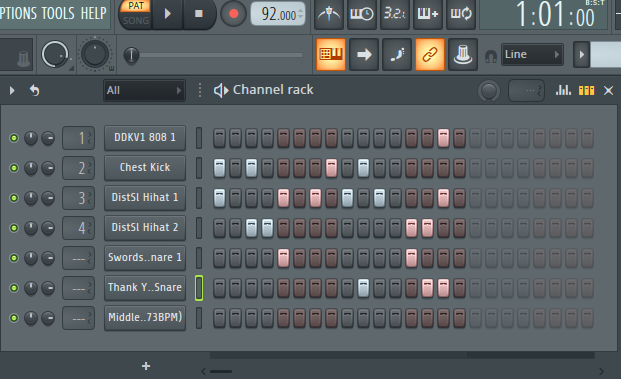The image size is (621, 379).
Task: Mute the DistSl Hihat 1 channel
Action: tap(14, 198)
